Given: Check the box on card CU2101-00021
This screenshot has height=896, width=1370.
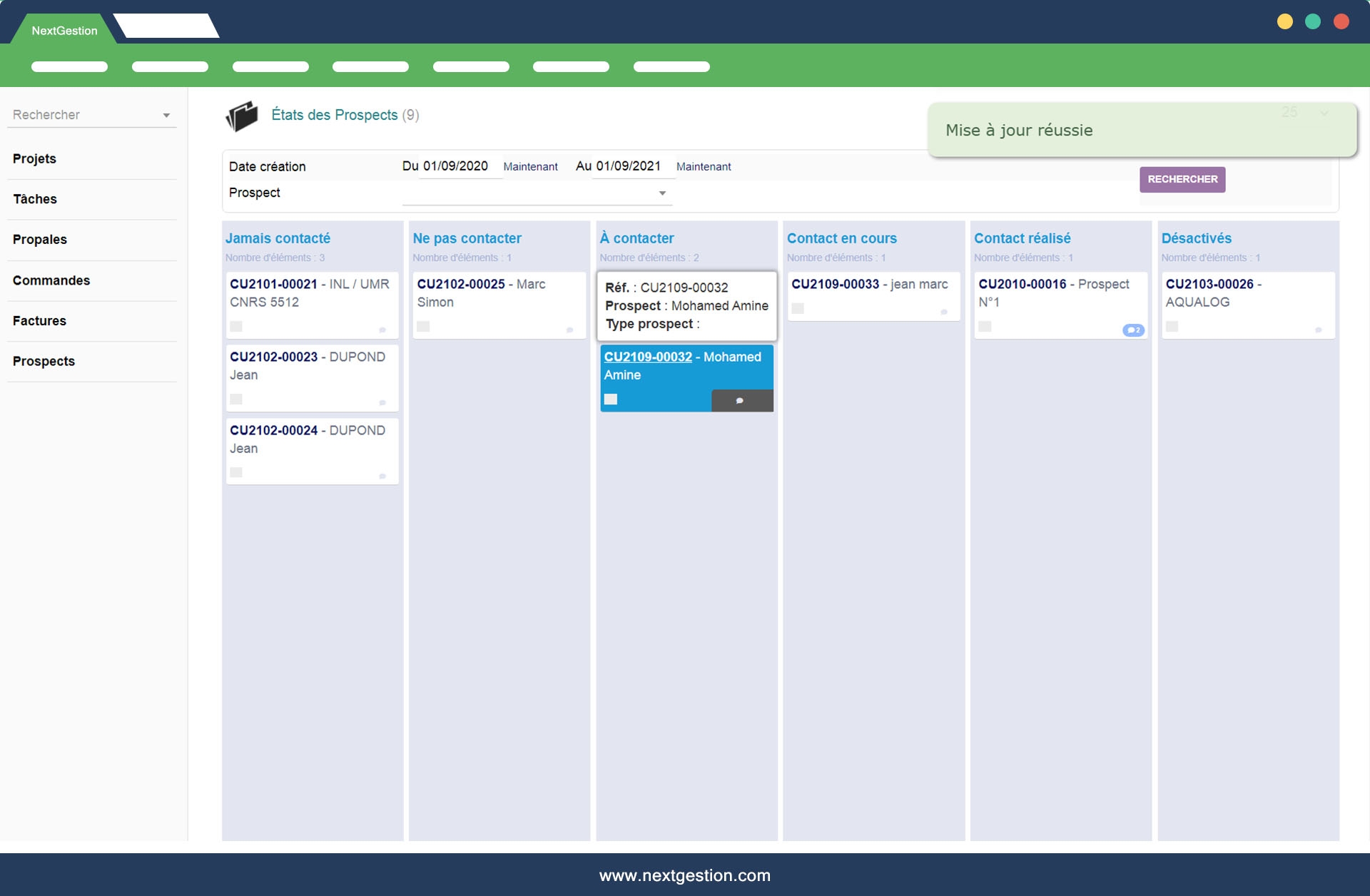Looking at the screenshot, I should coord(236,327).
